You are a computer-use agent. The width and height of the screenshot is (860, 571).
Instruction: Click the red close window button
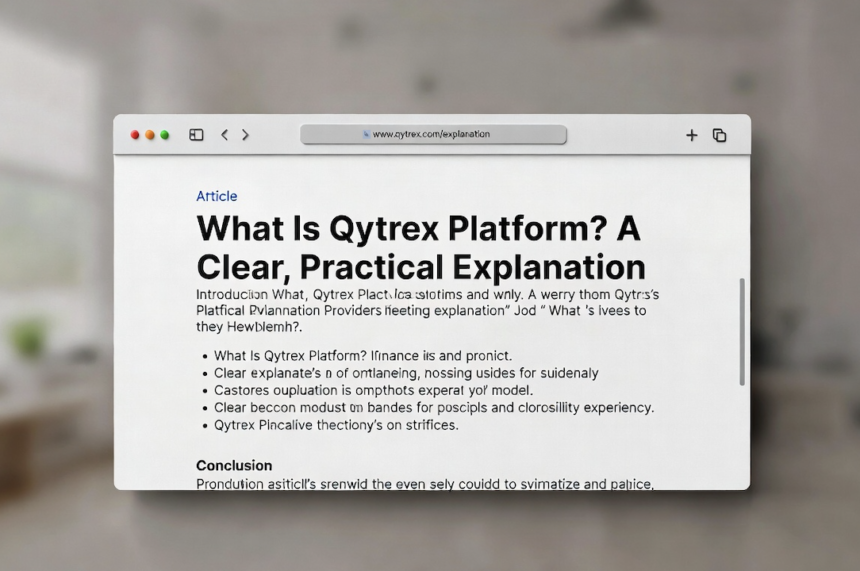pos(135,135)
